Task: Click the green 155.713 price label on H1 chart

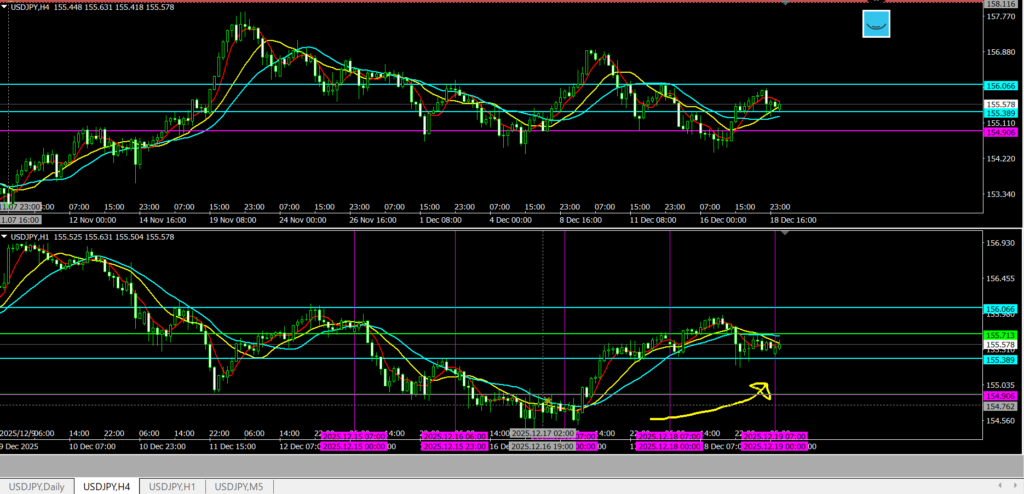Action: (1001, 334)
